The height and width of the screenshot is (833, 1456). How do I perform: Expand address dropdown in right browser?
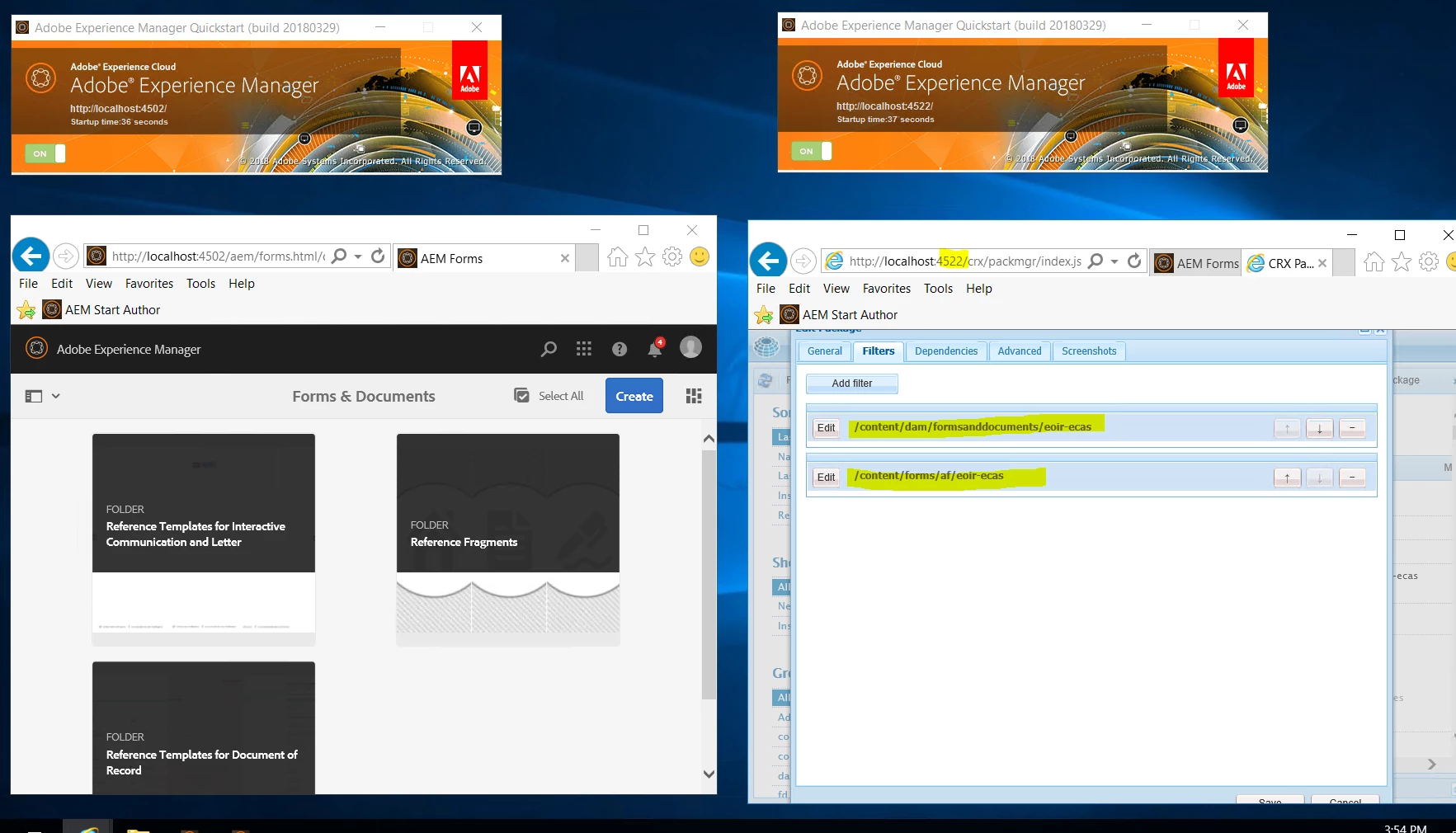click(x=1114, y=261)
